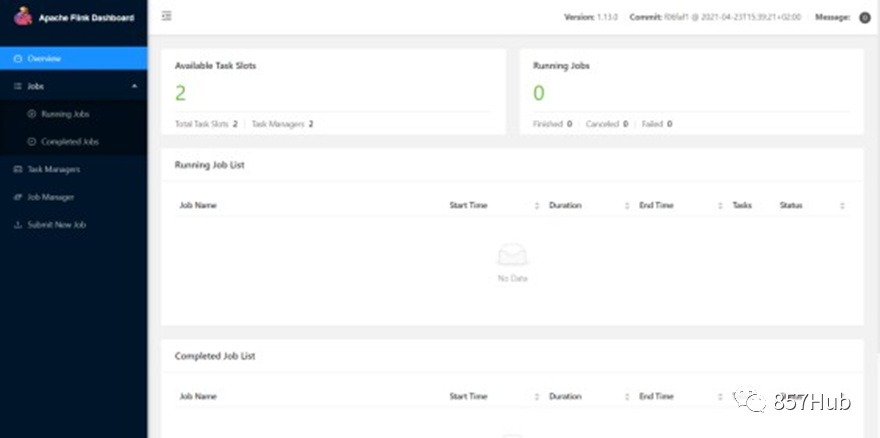This screenshot has height=438, width=880.
Task: Click the Task Managers count in the card
Action: (x=311, y=124)
